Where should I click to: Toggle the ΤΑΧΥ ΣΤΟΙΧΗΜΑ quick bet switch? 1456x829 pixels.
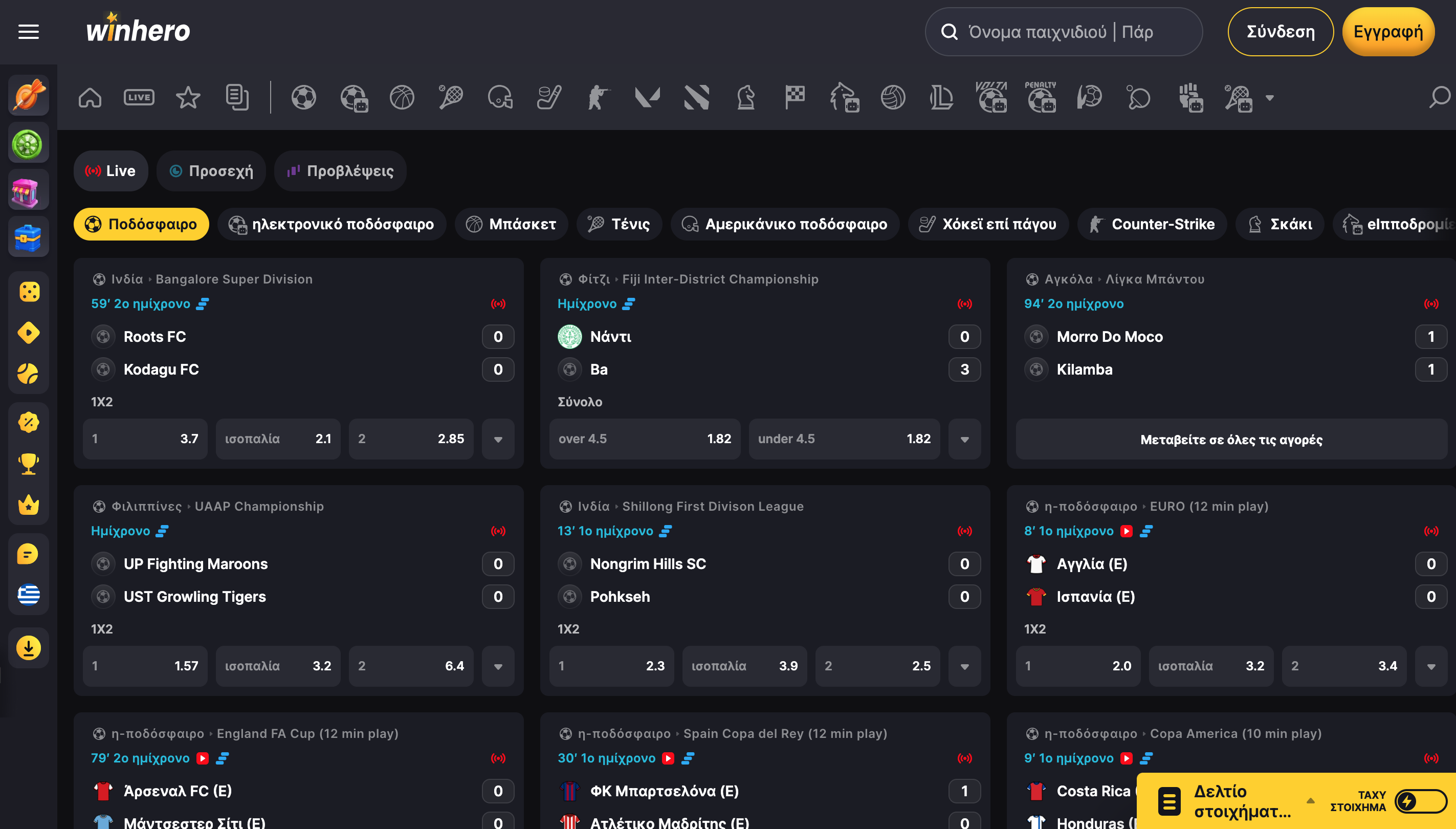pyautogui.click(x=1420, y=802)
